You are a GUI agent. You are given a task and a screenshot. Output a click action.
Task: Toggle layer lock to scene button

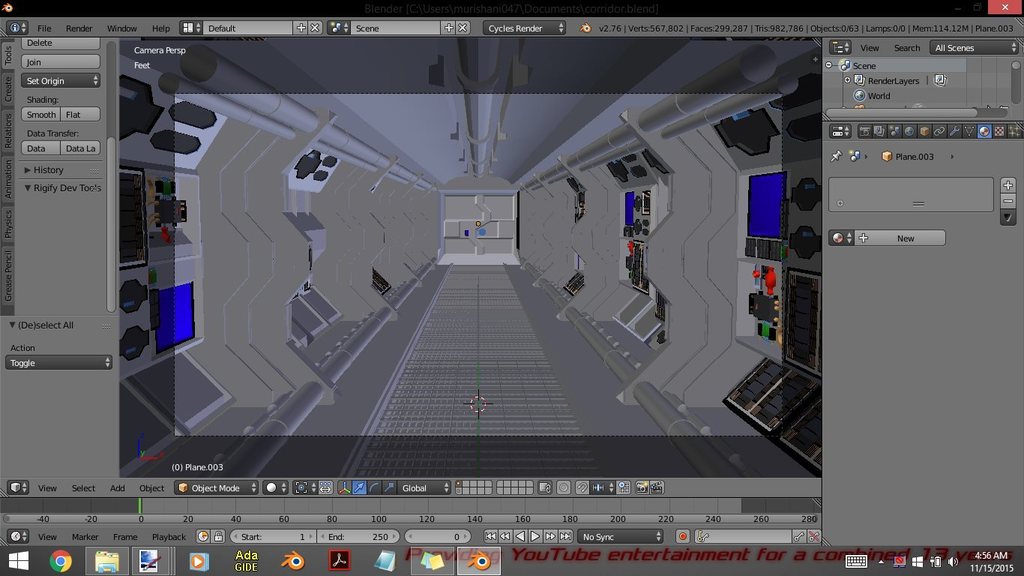coord(545,488)
